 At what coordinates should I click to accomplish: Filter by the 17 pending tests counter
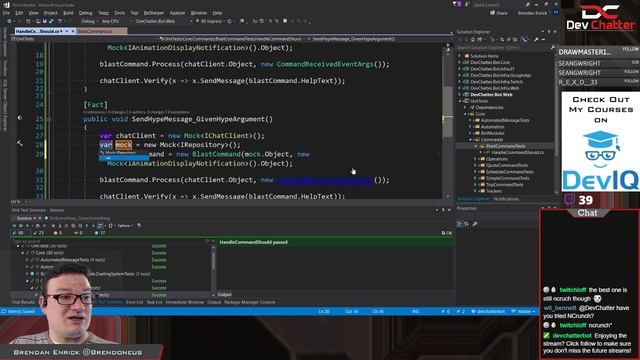click(x=100, y=233)
